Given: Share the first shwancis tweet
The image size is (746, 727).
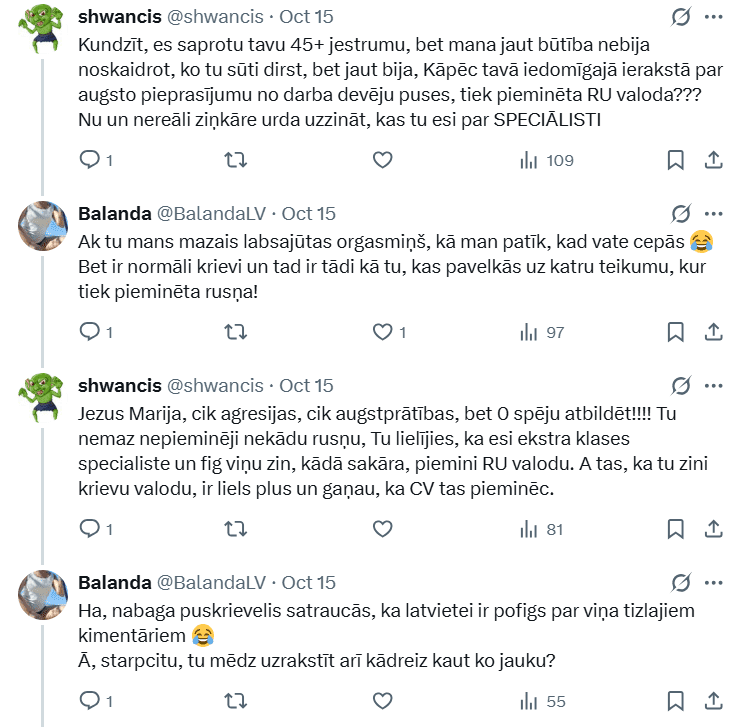Looking at the screenshot, I should click(x=714, y=160).
